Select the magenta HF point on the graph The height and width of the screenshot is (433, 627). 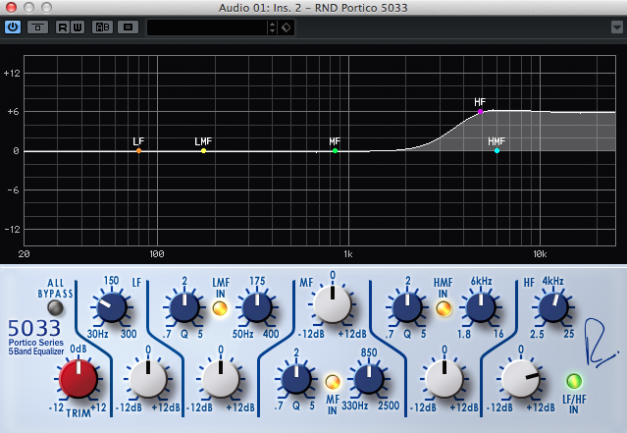click(x=480, y=112)
